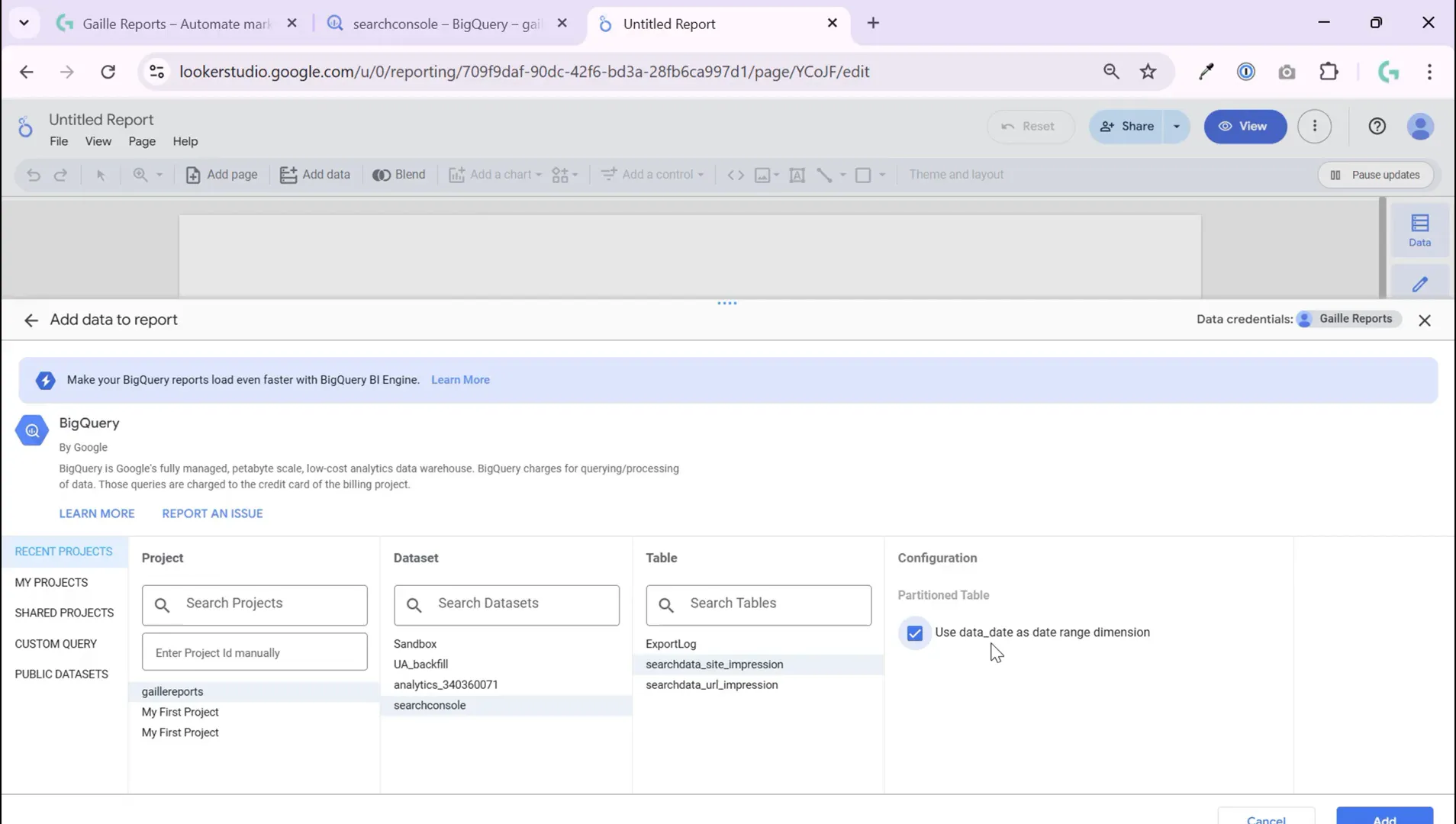Click the Add page button

[221, 175]
